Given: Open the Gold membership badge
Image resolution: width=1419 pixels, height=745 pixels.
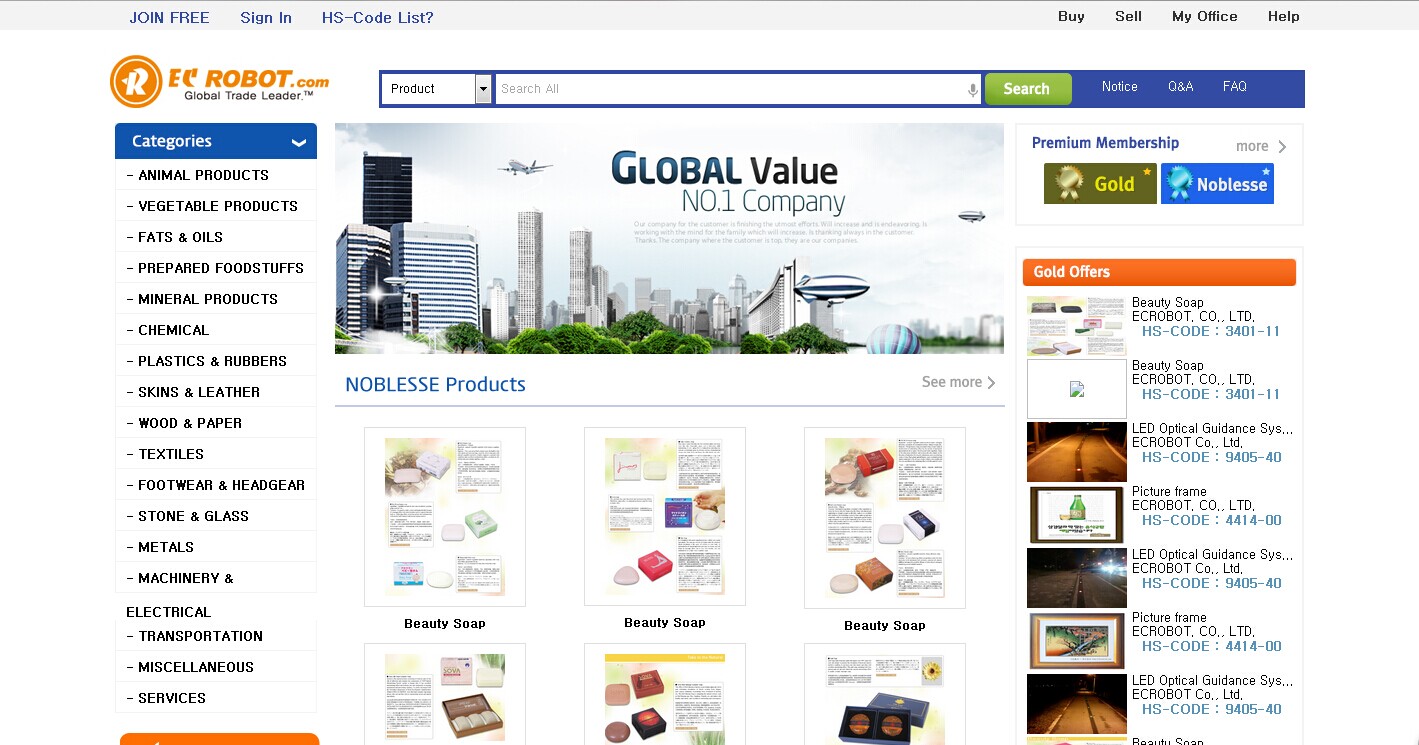Looking at the screenshot, I should click(x=1100, y=184).
